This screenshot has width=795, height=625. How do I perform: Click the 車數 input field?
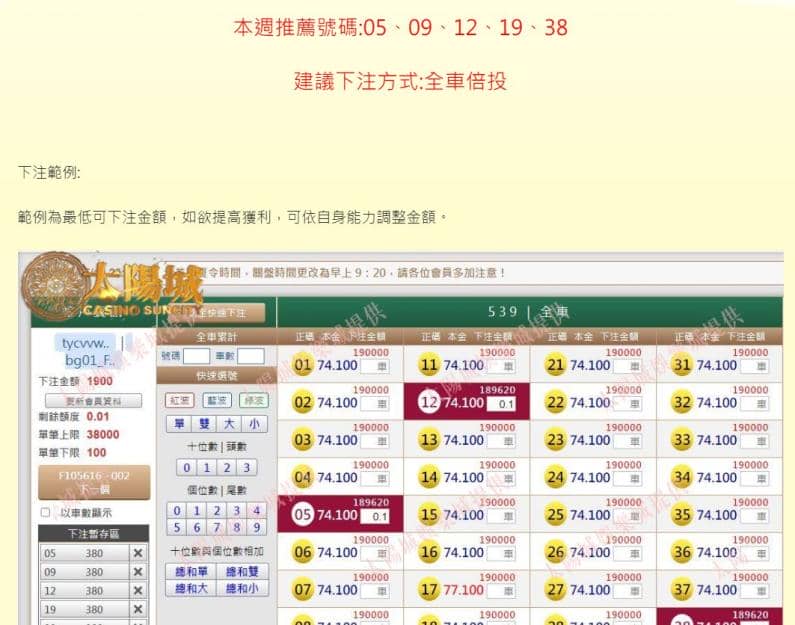[250, 356]
